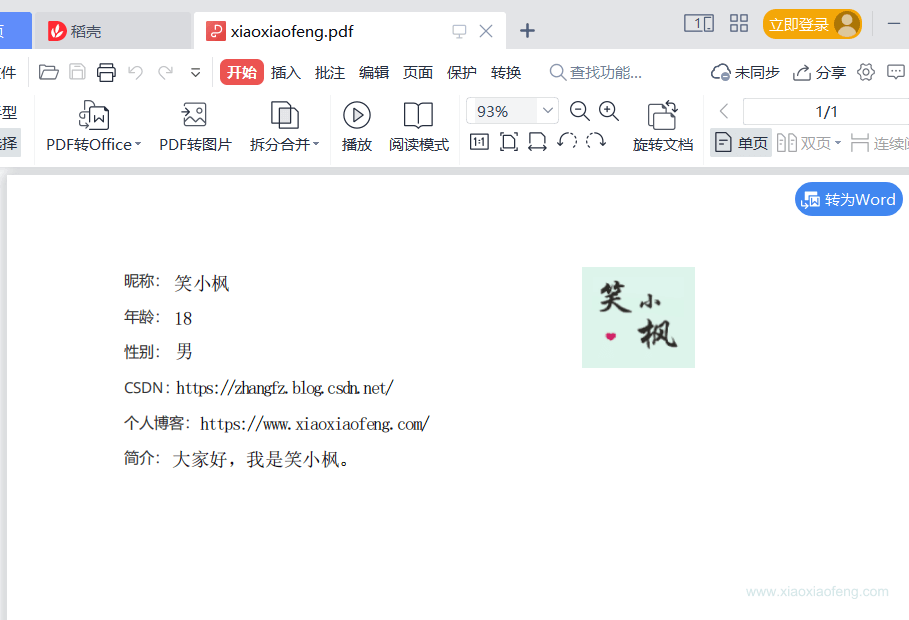Rotate page counterclockwise
The image size is (909, 620).
point(567,141)
